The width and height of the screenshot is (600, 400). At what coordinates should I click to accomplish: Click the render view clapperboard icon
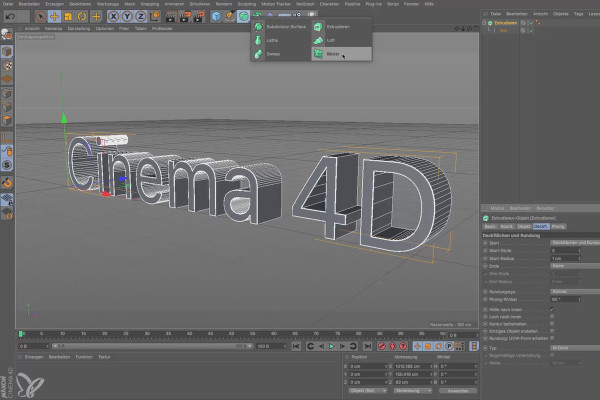(171, 16)
